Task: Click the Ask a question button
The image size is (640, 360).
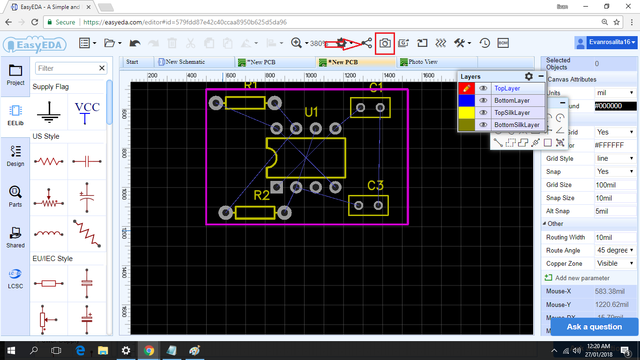Action: (x=594, y=327)
